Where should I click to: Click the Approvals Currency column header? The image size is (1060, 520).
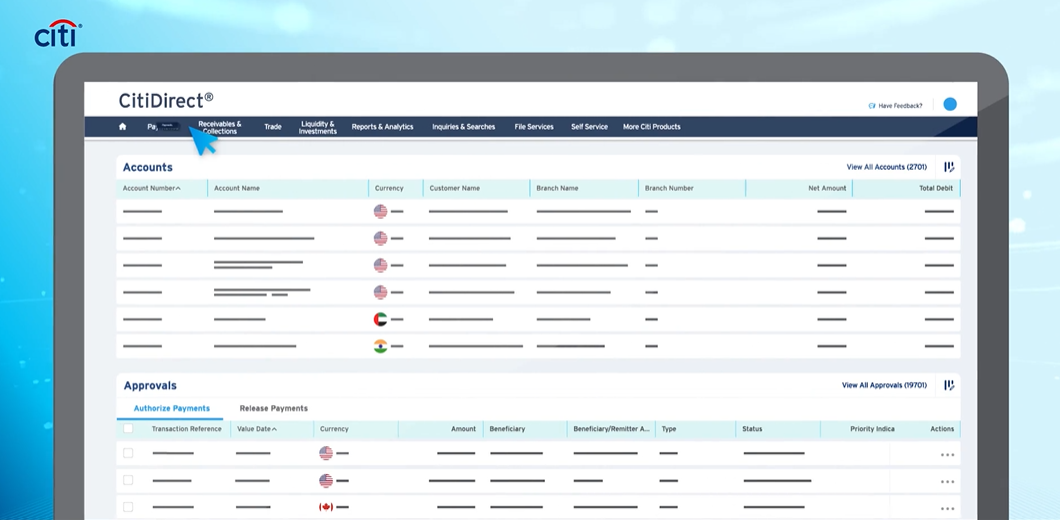[x=335, y=429]
